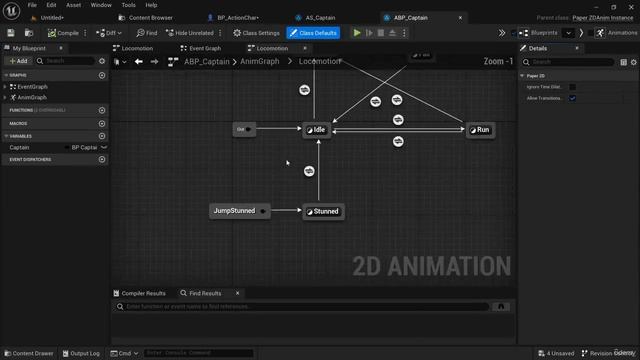Expand AnimGraph tree item
The width and height of the screenshot is (640, 360).
click(5, 98)
